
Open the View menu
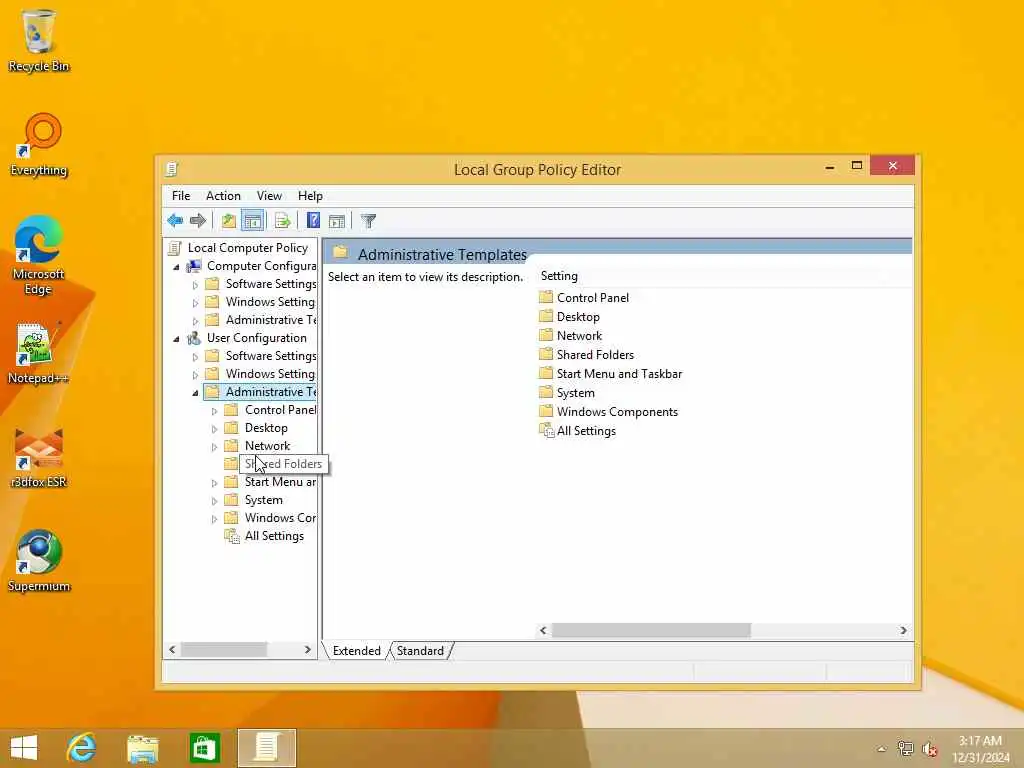pyautogui.click(x=269, y=196)
